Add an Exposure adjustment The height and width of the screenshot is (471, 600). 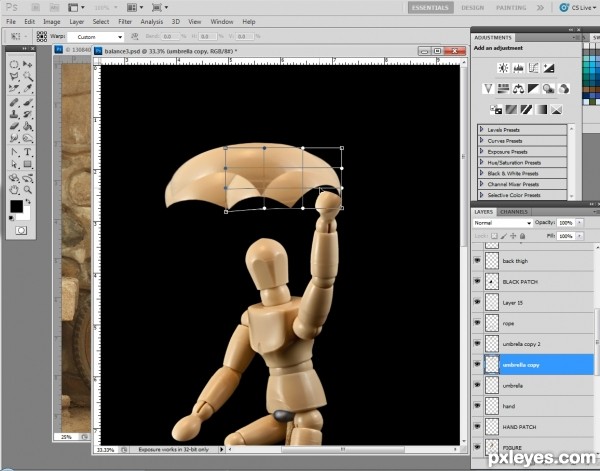click(x=548, y=68)
